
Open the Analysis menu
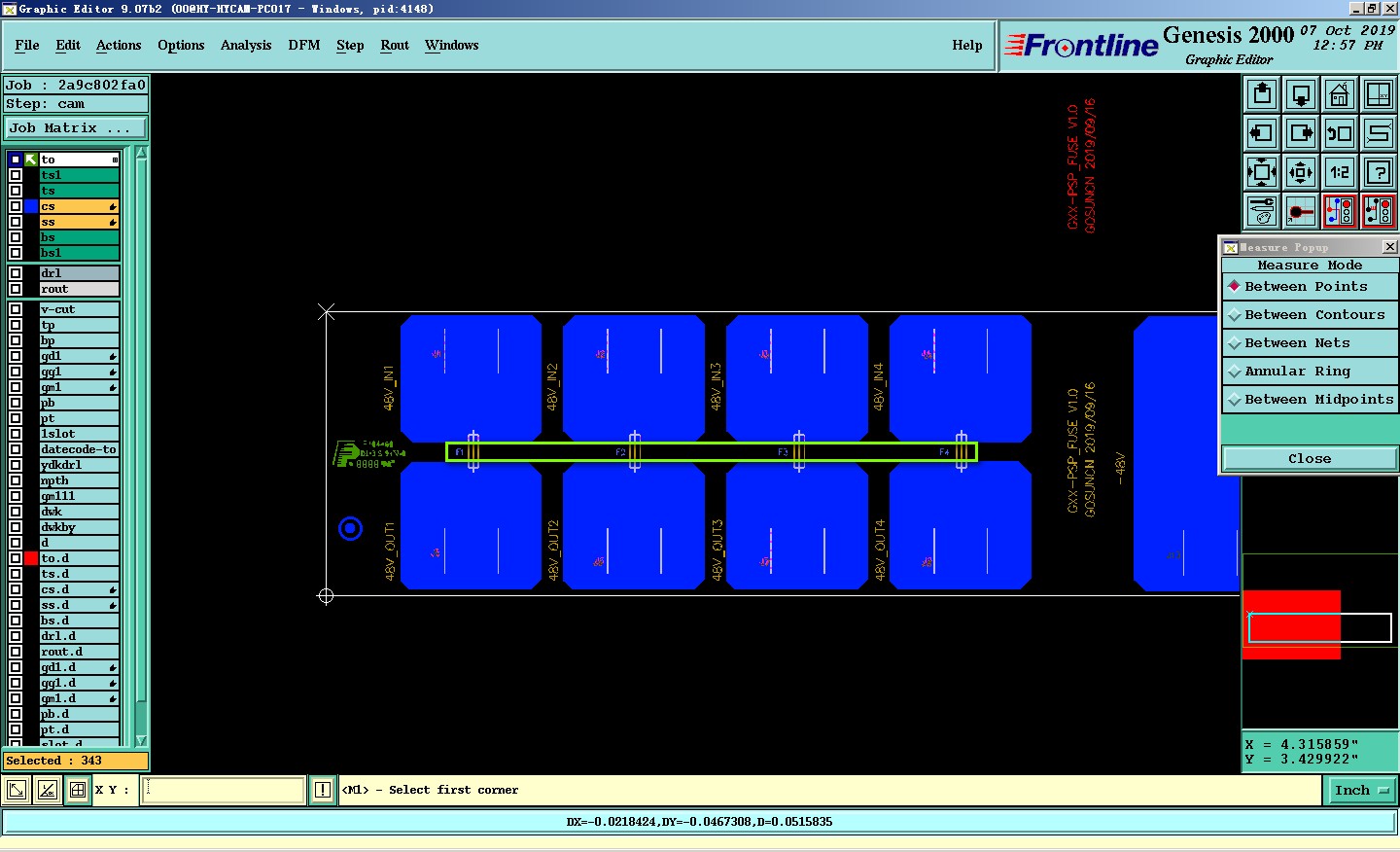[x=246, y=46]
